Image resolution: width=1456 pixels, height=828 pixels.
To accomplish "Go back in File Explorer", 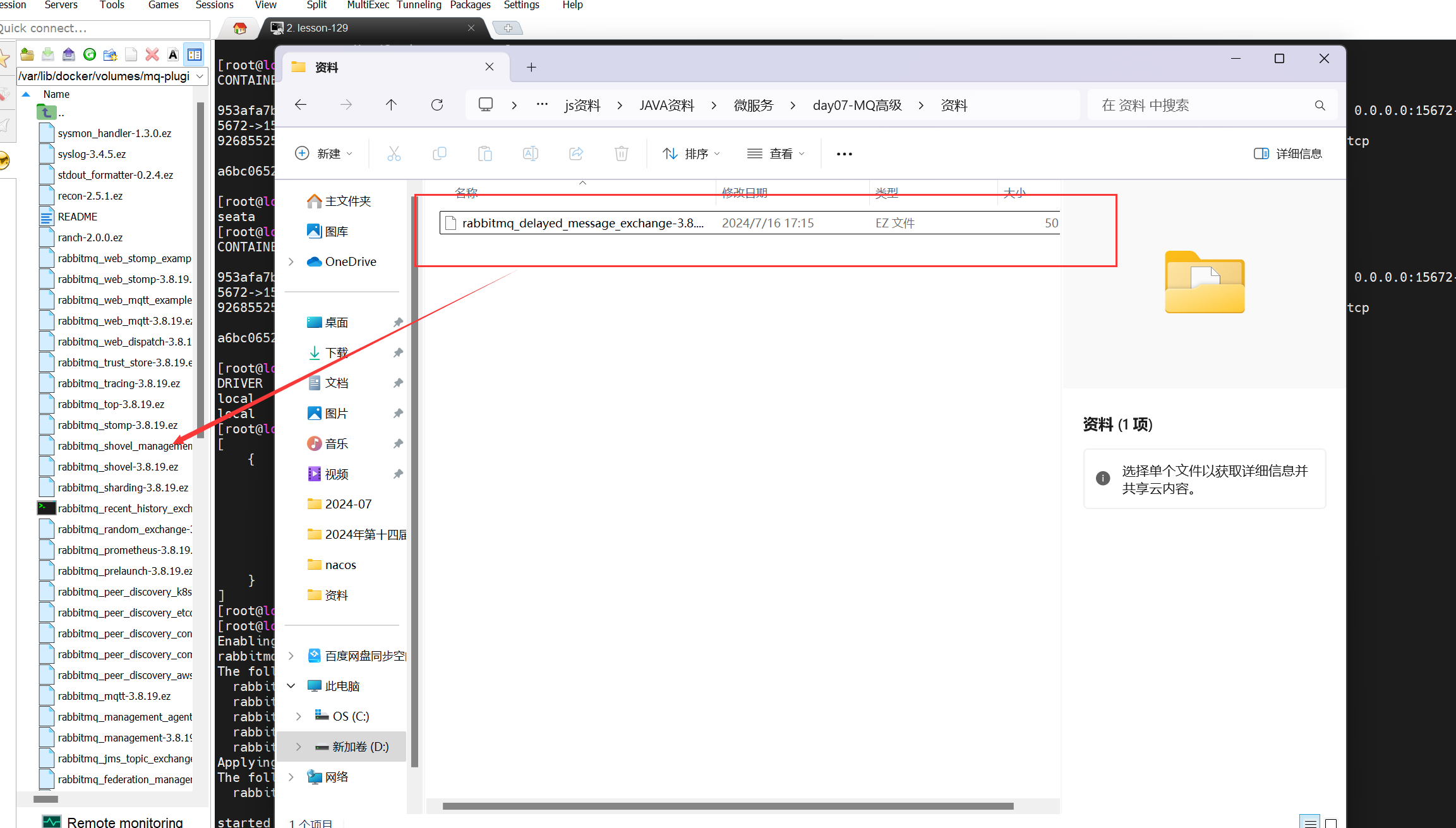I will click(301, 105).
